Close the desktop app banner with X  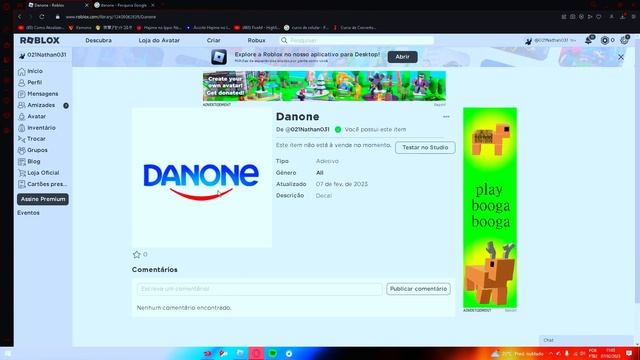(x=621, y=57)
